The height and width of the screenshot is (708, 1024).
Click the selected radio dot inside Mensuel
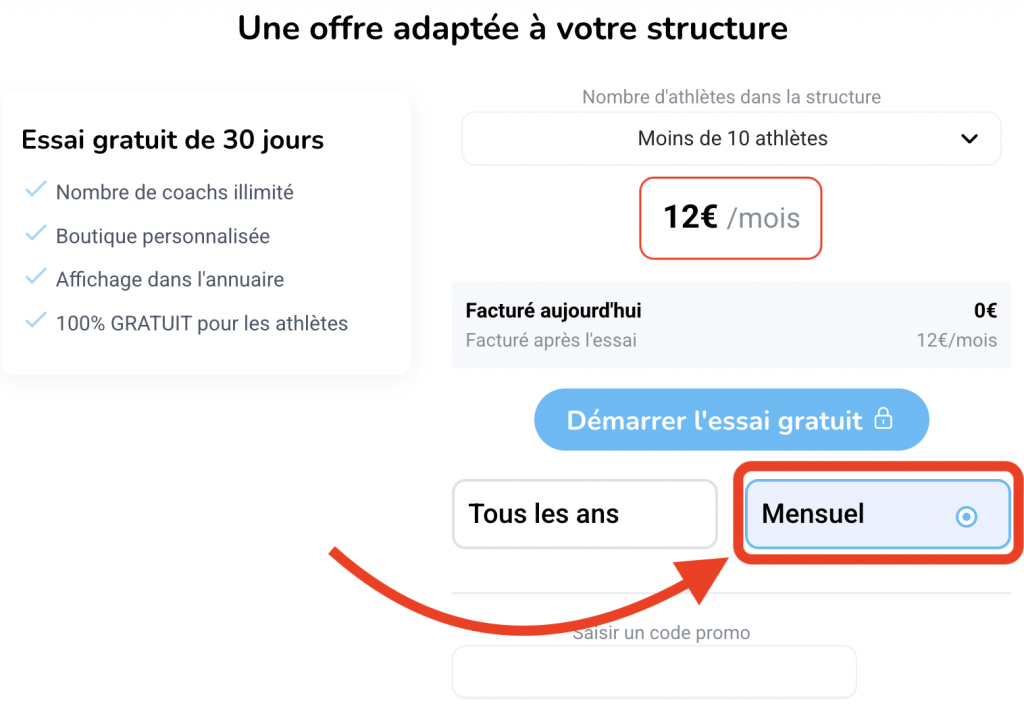point(966,517)
